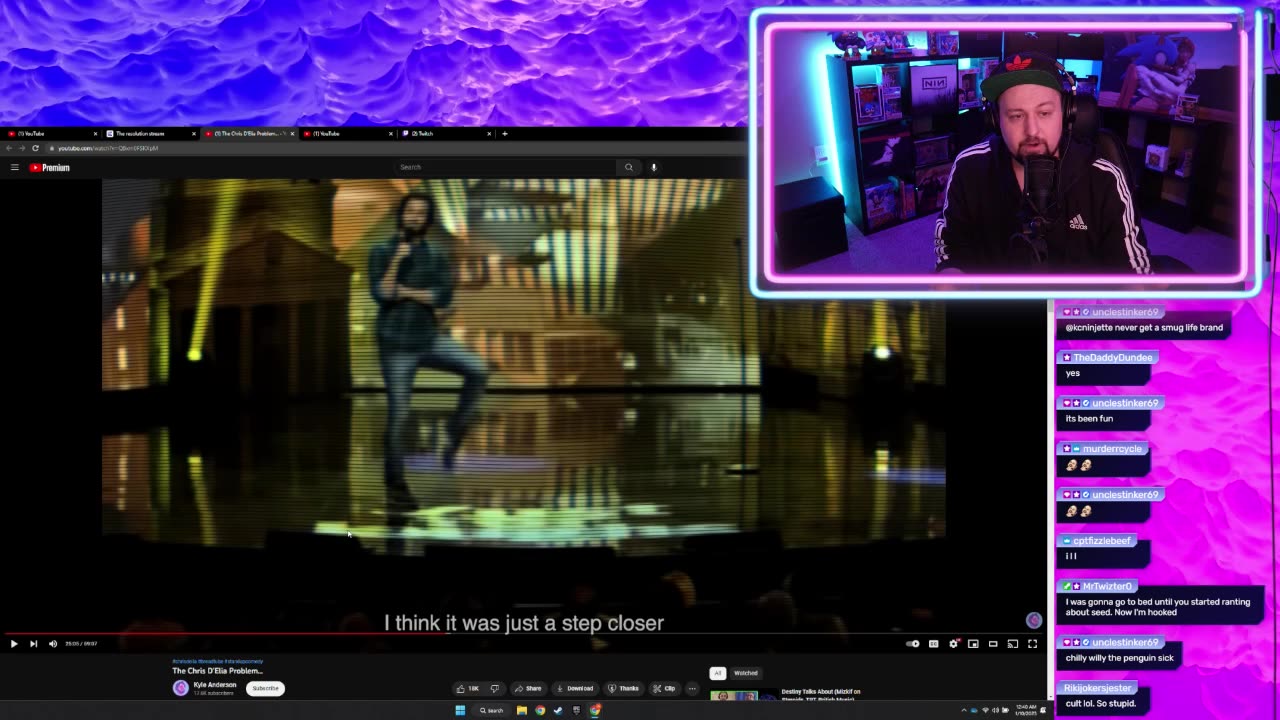Switch to the fourth YouTube tab

coord(346,133)
